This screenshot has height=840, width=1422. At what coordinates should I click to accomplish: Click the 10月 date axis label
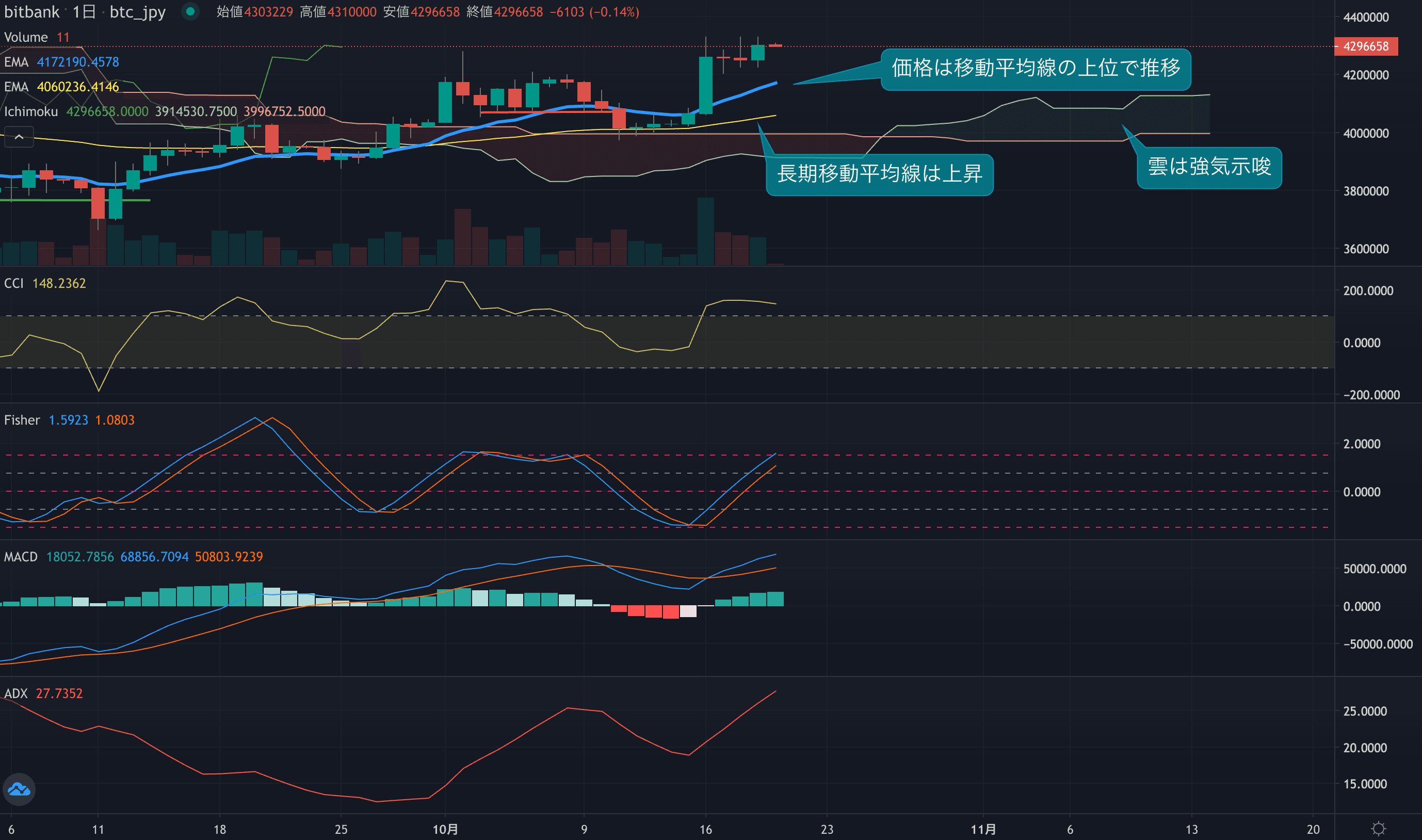pos(445,829)
